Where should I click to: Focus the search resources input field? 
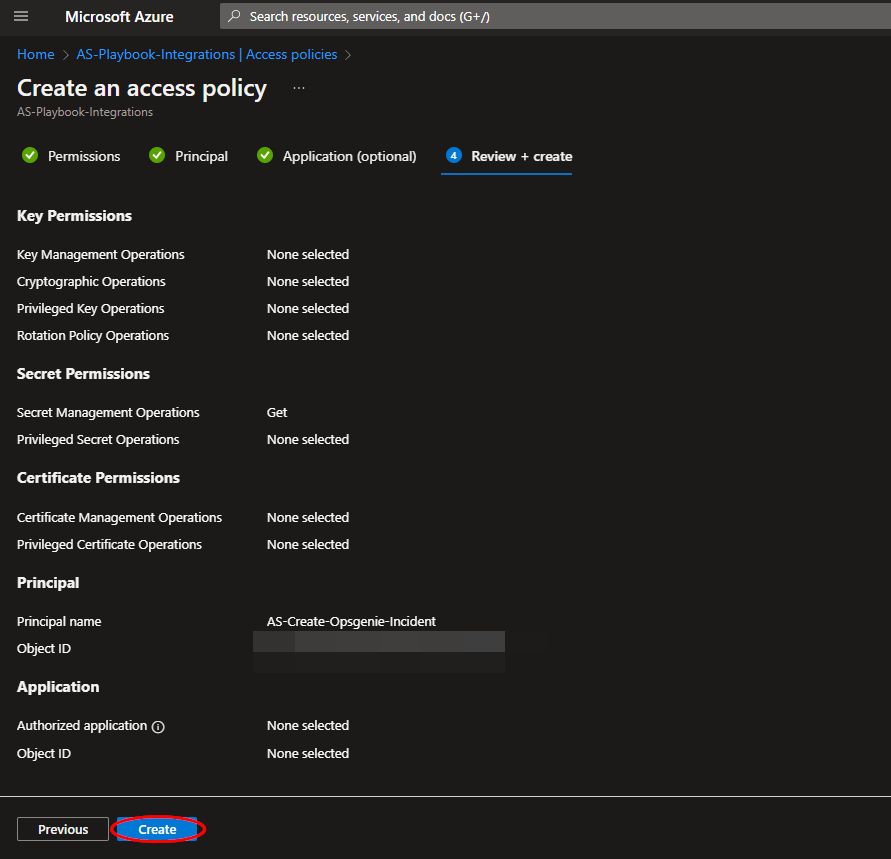coord(555,16)
